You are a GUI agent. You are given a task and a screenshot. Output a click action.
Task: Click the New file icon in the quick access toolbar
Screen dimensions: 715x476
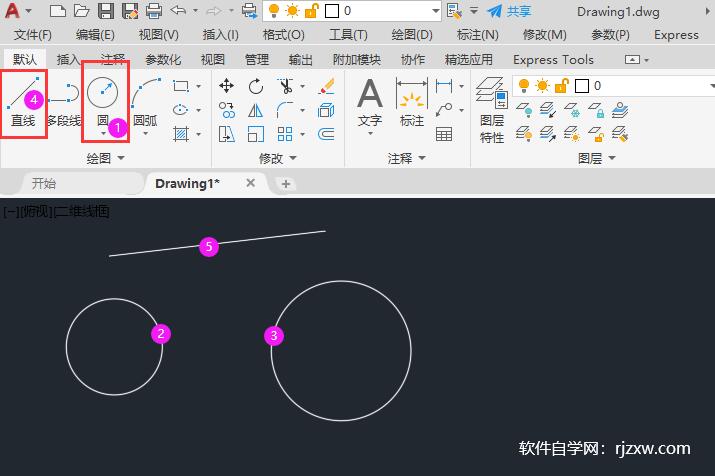click(x=57, y=10)
